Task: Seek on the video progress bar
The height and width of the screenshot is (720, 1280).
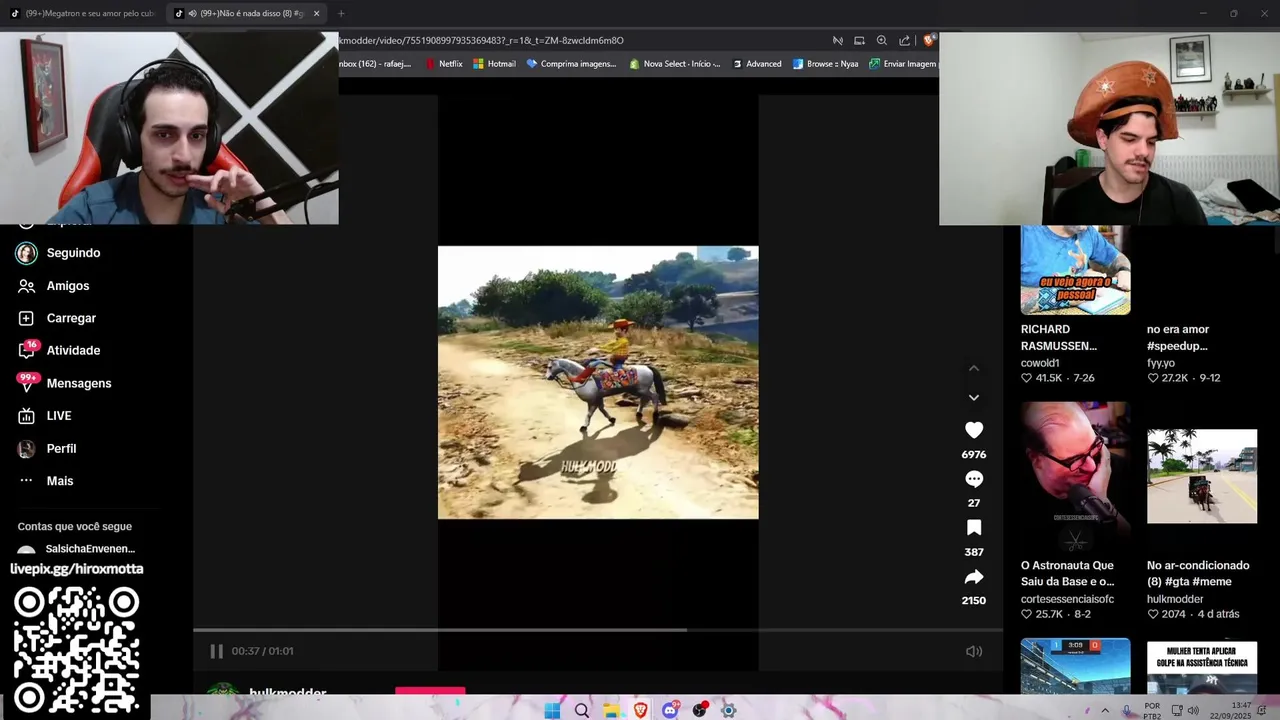Action: point(598,630)
